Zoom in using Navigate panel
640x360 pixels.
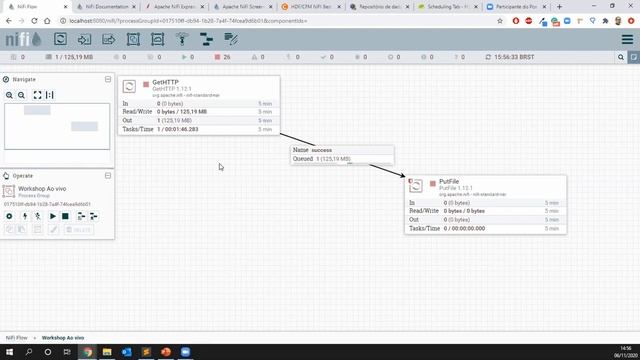point(9,95)
